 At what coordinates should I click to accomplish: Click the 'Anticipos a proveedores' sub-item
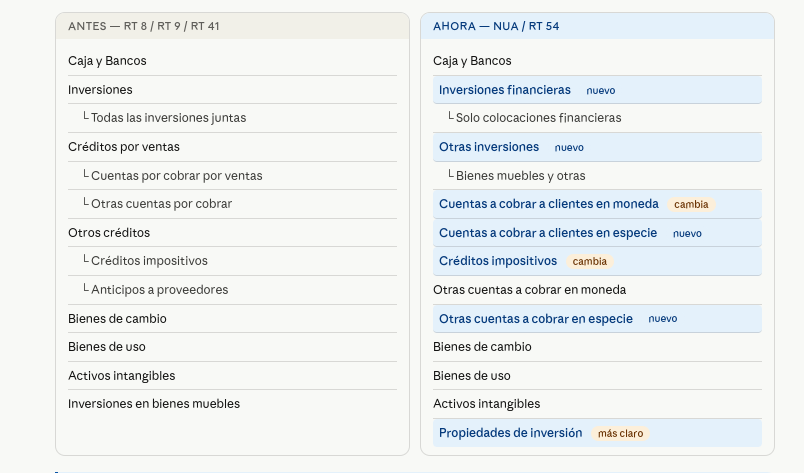click(159, 290)
